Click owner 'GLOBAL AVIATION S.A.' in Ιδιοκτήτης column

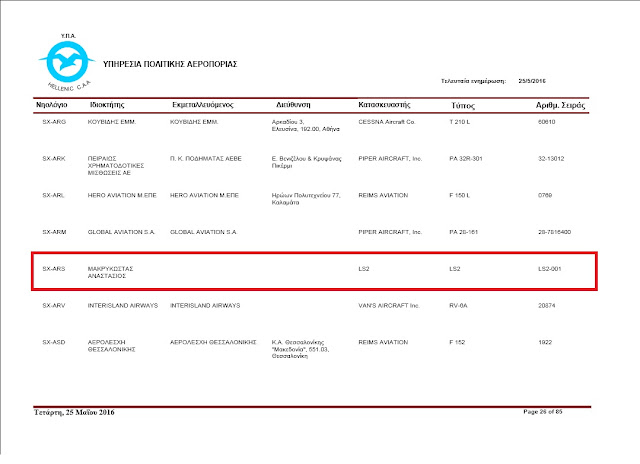point(121,232)
